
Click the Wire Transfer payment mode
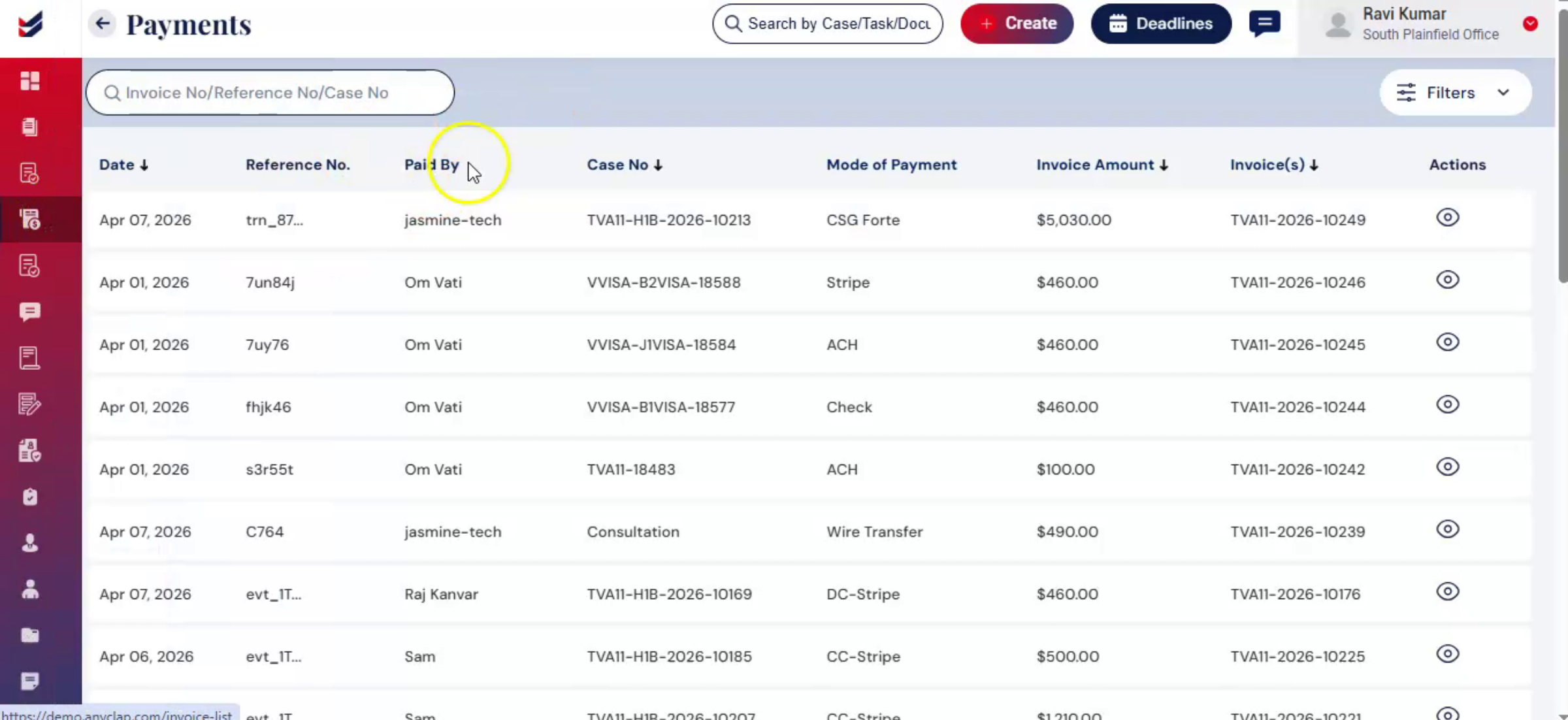click(874, 532)
